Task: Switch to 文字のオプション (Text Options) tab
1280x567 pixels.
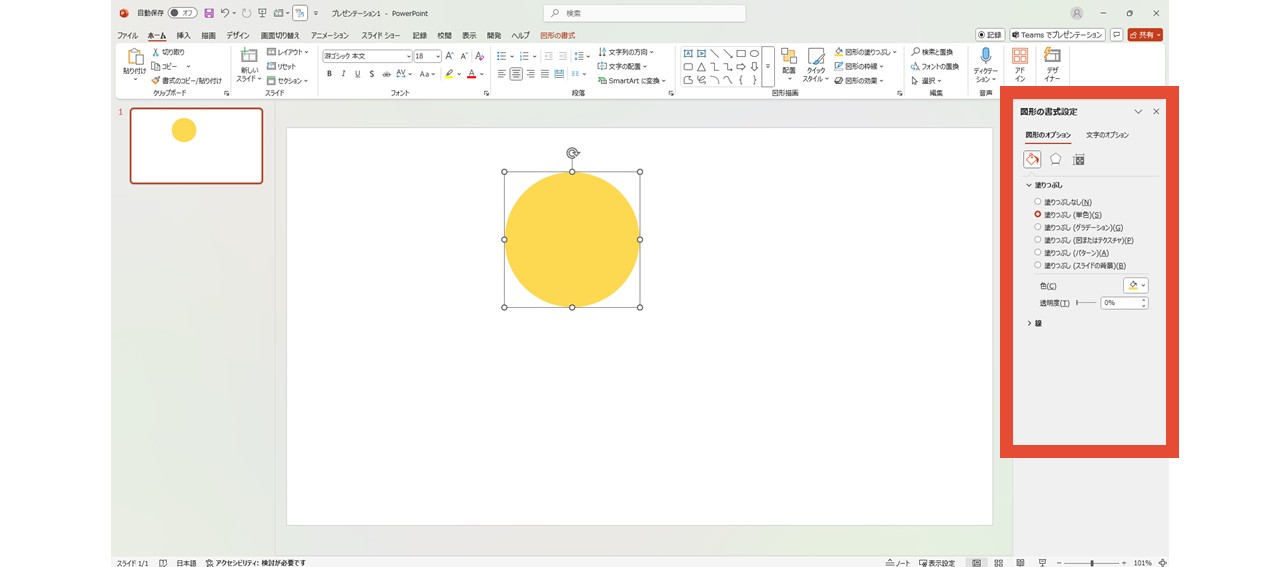Action: (x=1107, y=135)
